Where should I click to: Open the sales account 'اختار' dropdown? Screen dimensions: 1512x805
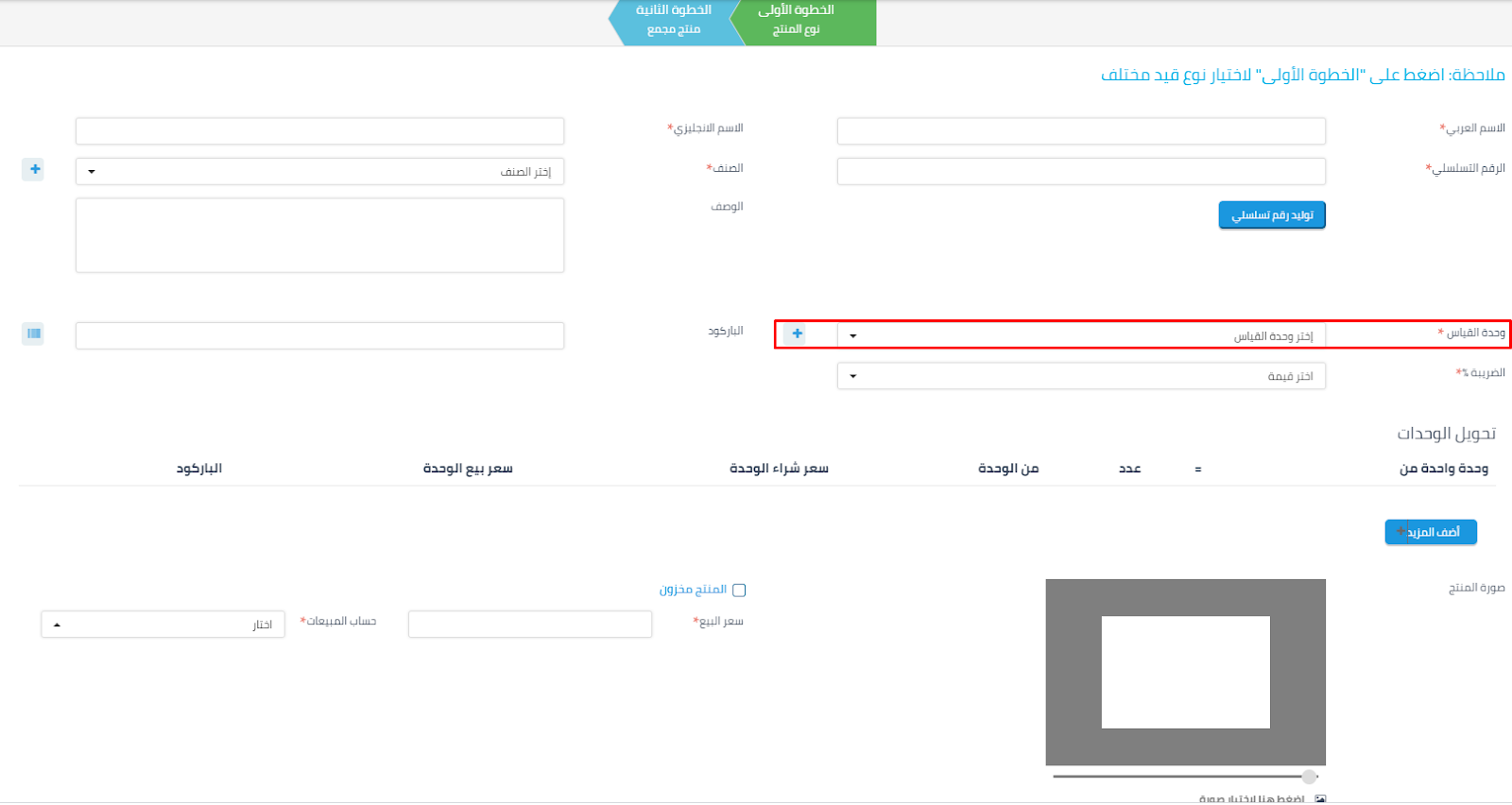tap(163, 625)
